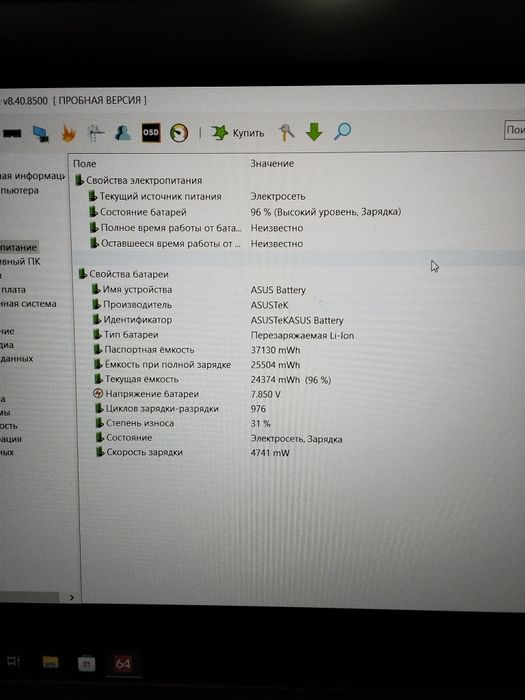Click the battery voltage lightning icon
525x700 pixels.
(98, 394)
